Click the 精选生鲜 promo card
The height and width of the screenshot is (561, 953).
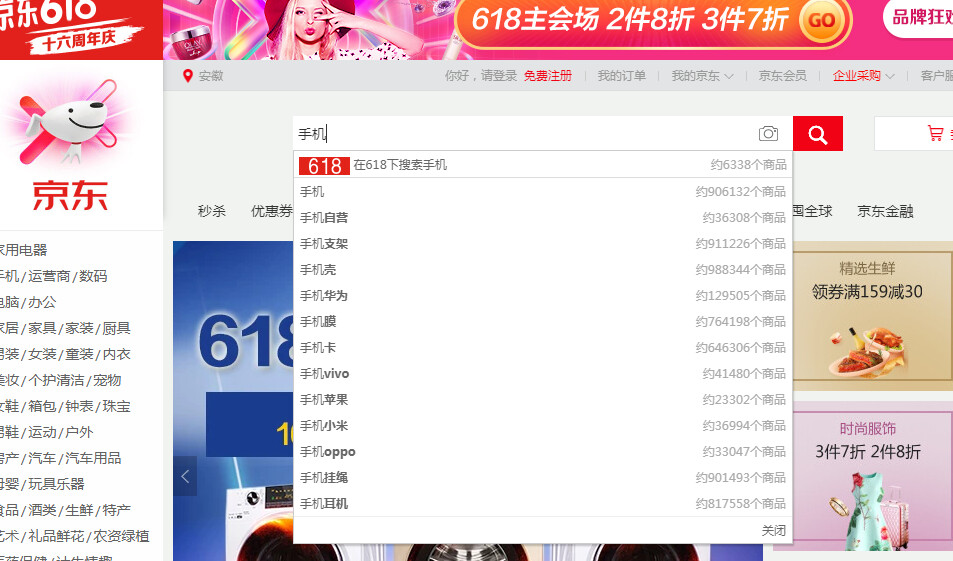point(872,316)
